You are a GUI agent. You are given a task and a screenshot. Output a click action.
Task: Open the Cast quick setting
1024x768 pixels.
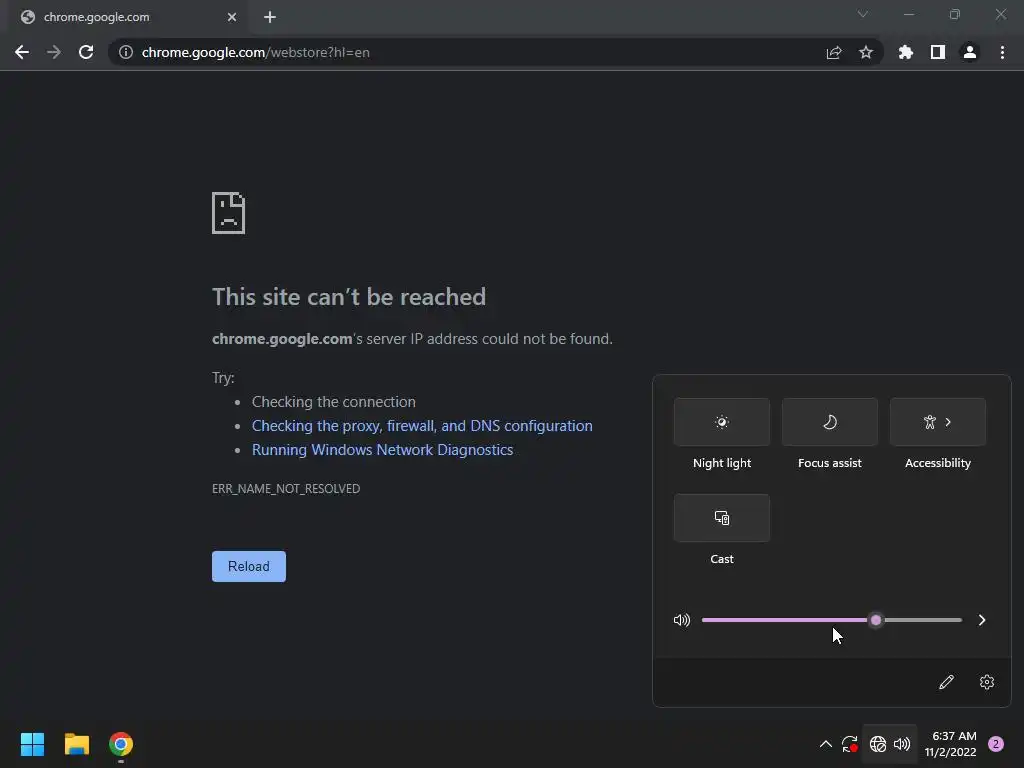[722, 518]
